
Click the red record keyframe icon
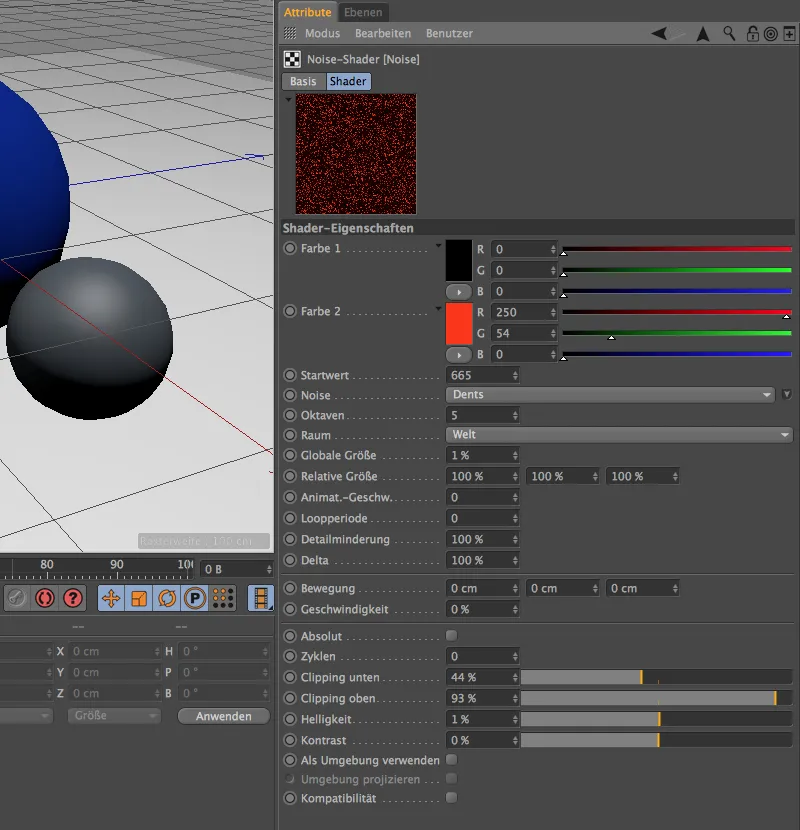click(45, 599)
